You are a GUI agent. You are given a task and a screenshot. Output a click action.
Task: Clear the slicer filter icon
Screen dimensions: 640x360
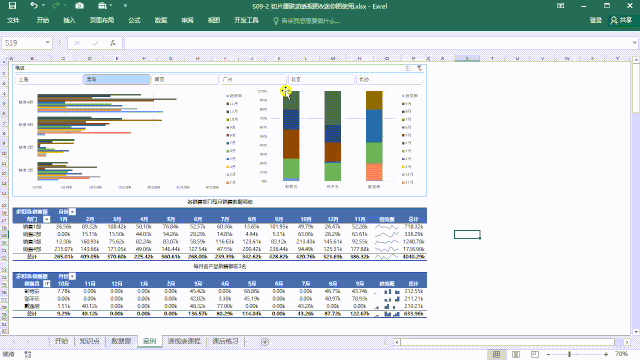(x=420, y=68)
